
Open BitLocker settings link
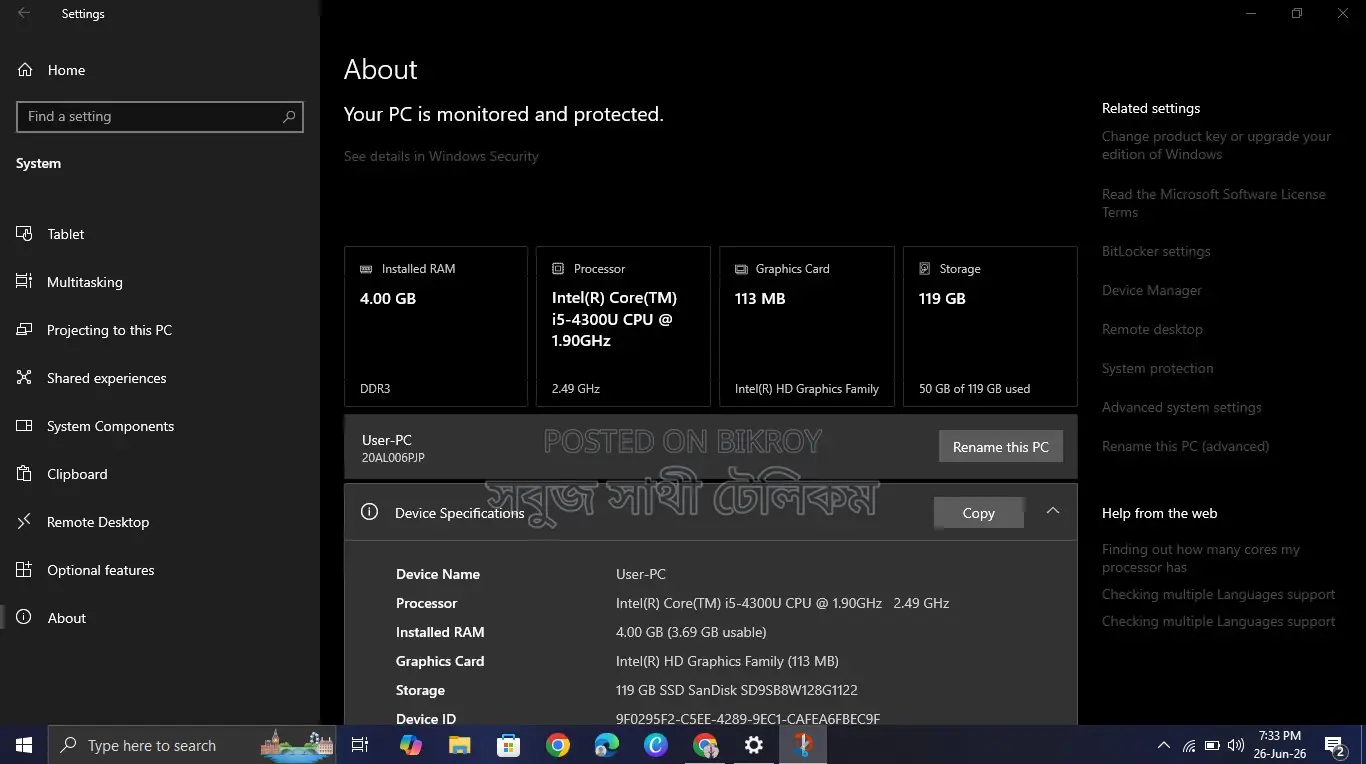1156,251
